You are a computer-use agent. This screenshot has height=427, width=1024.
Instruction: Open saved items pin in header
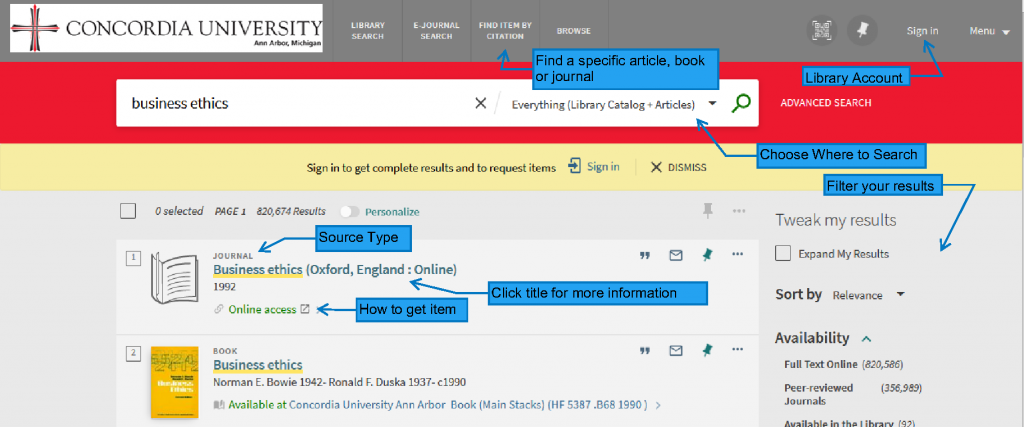[862, 31]
